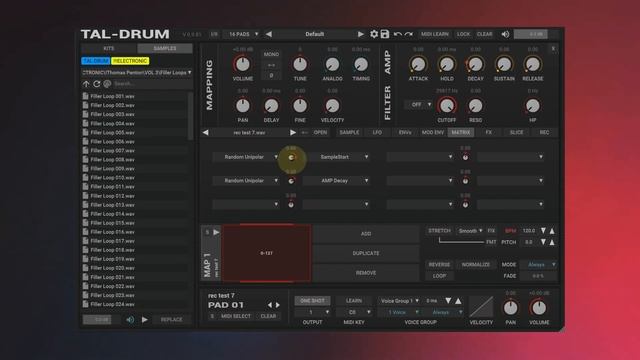Increase PITCH value with up arrow
The height and width of the screenshot is (360, 640).
point(552,242)
